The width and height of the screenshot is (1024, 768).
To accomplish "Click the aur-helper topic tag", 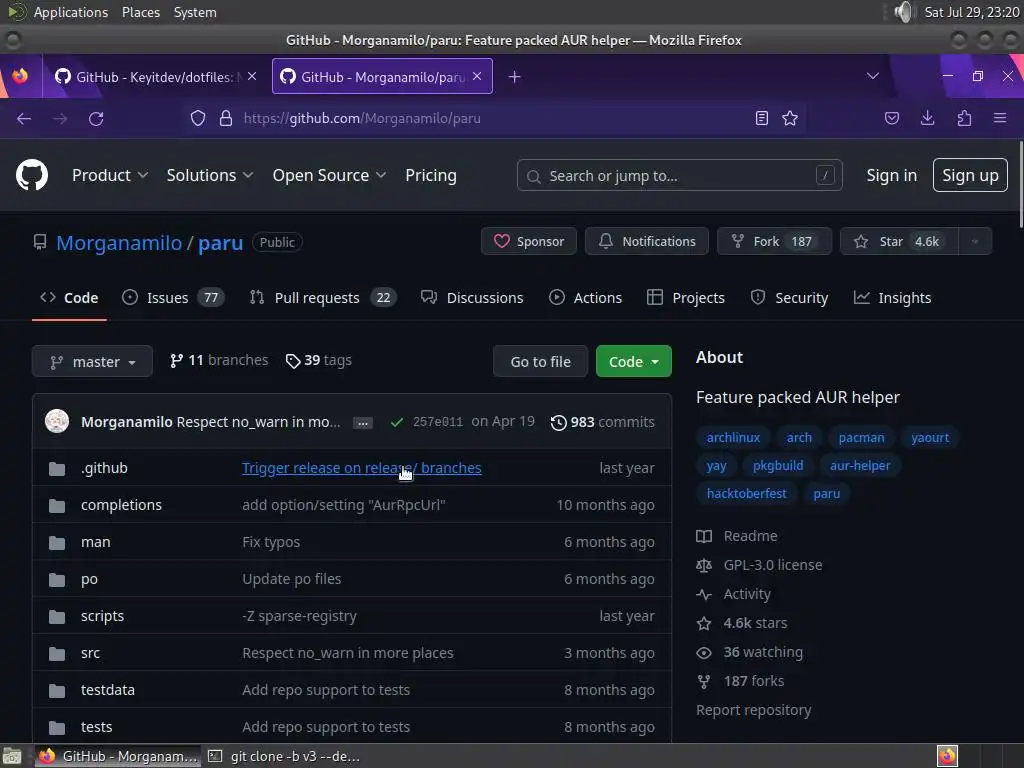I will pyautogui.click(x=860, y=466).
